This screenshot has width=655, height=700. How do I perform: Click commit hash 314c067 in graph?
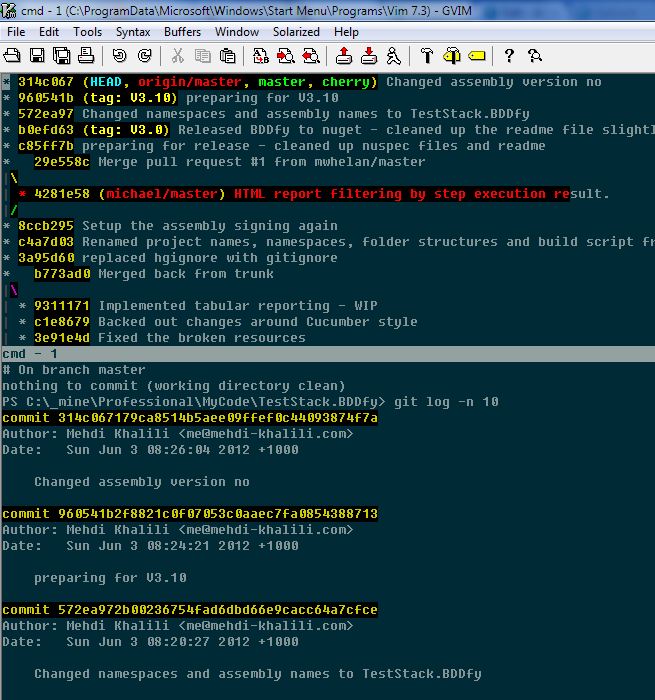click(46, 82)
